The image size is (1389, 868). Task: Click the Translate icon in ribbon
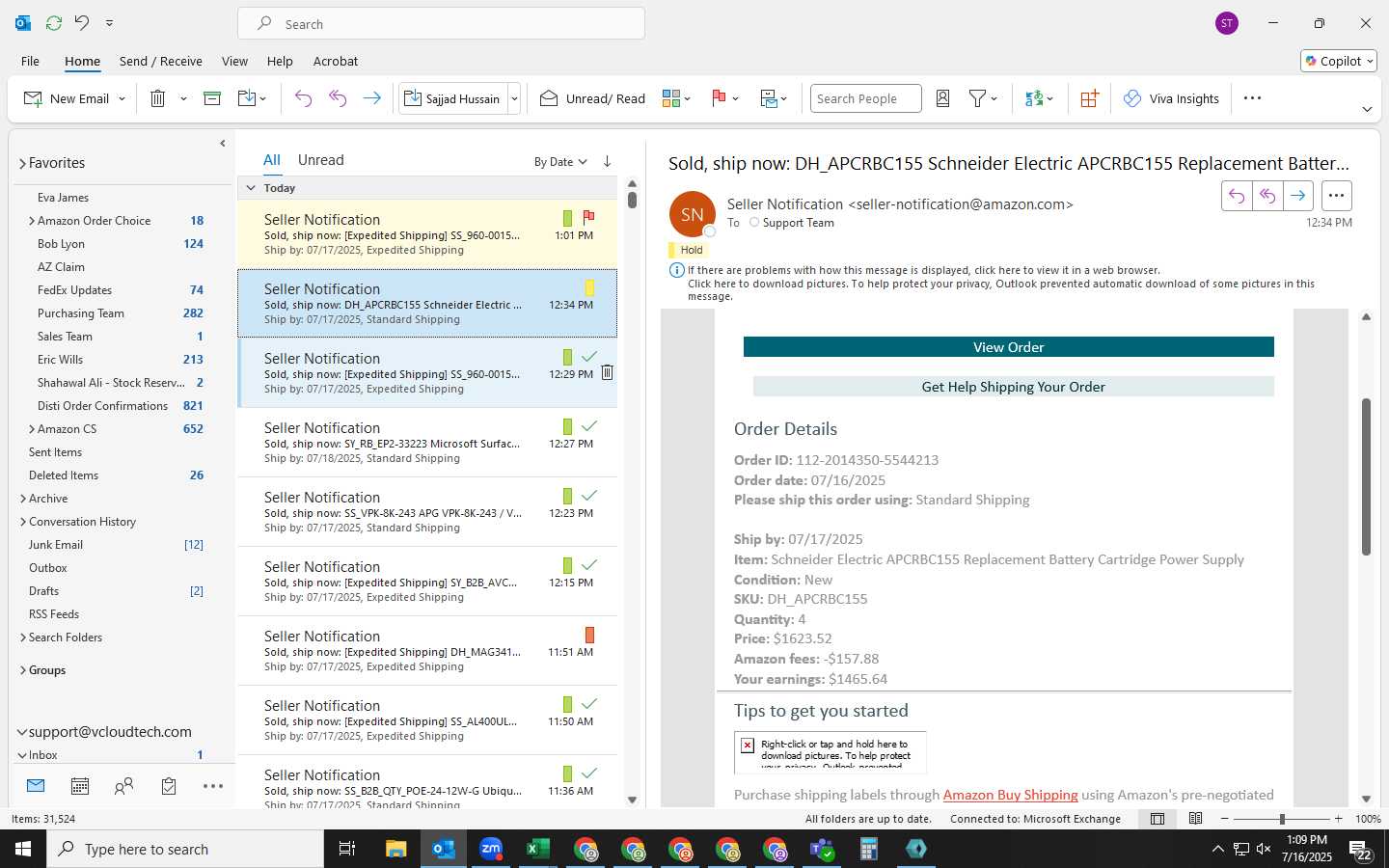(x=1034, y=98)
